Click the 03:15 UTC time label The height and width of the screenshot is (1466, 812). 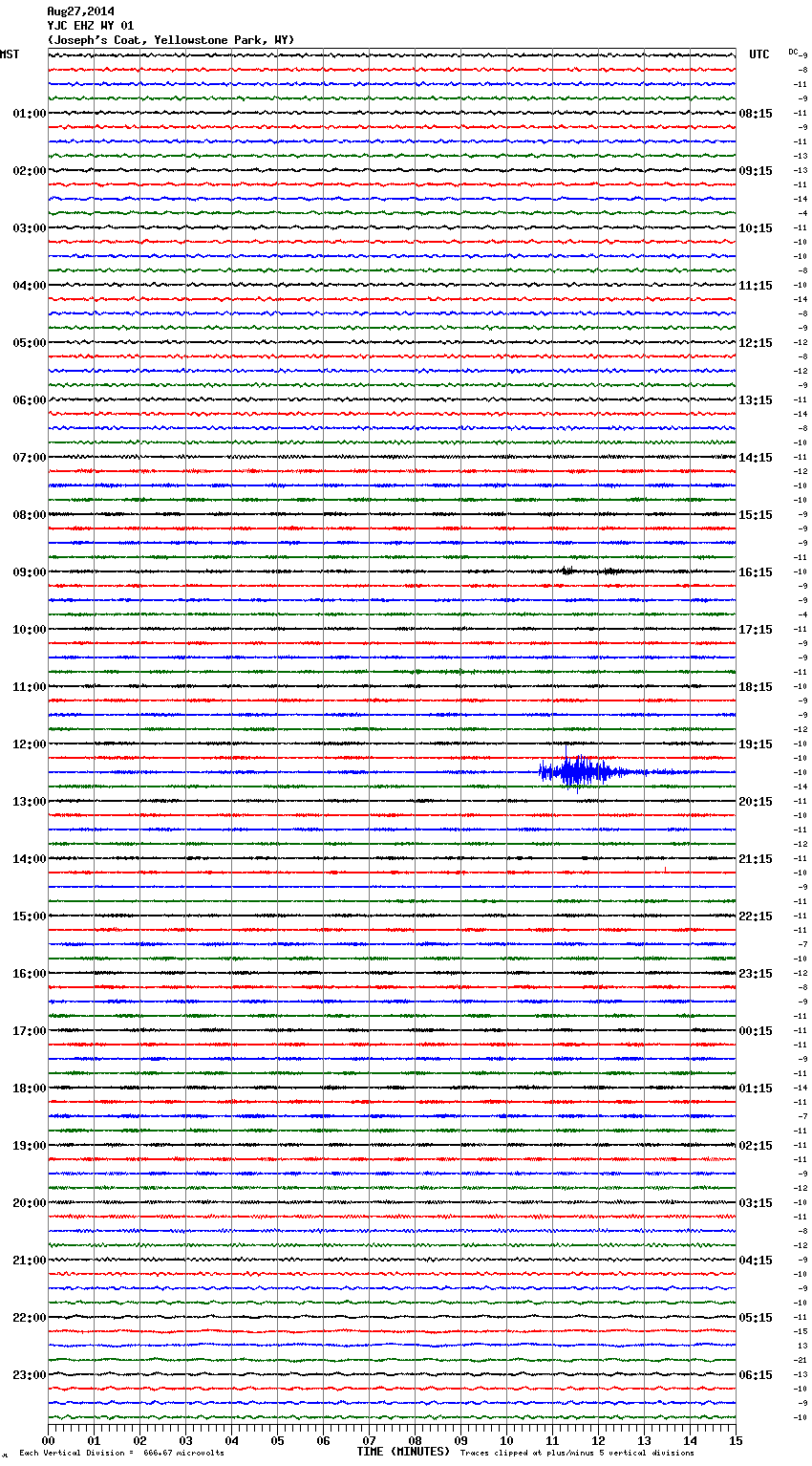click(x=756, y=1203)
